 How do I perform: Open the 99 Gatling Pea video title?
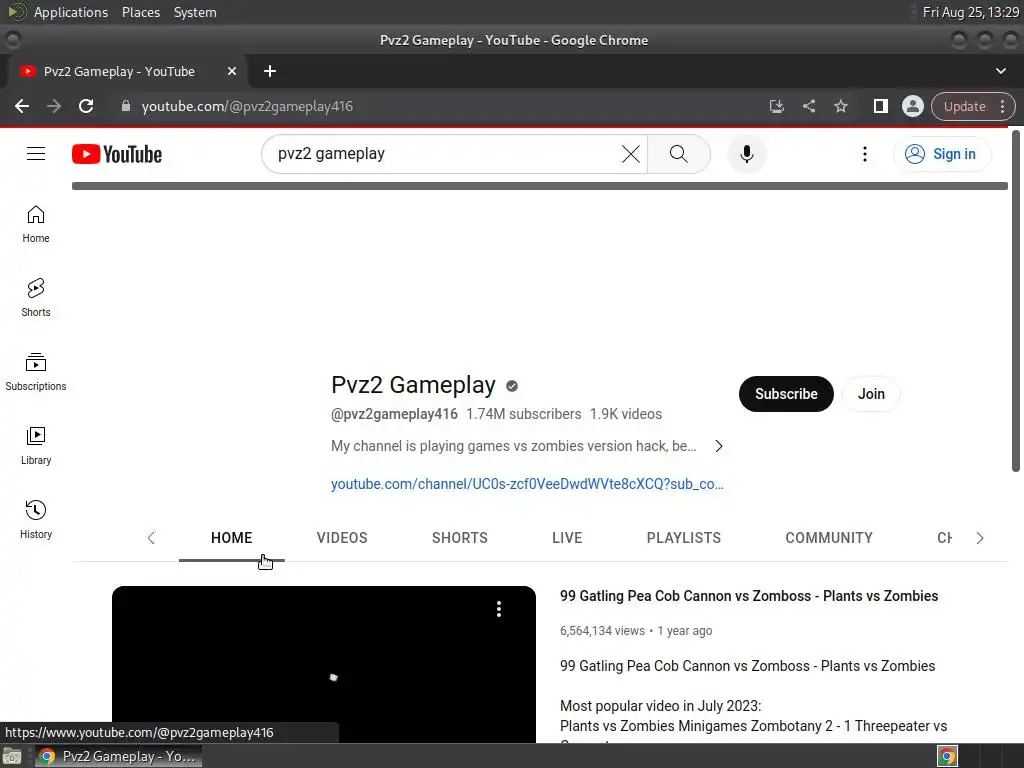[x=749, y=596]
